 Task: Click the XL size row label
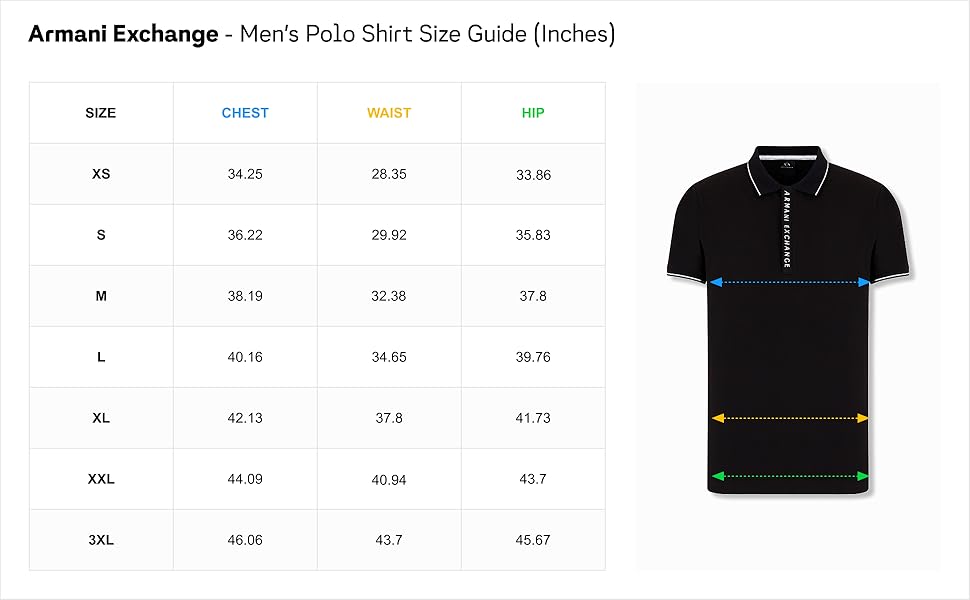pyautogui.click(x=101, y=418)
